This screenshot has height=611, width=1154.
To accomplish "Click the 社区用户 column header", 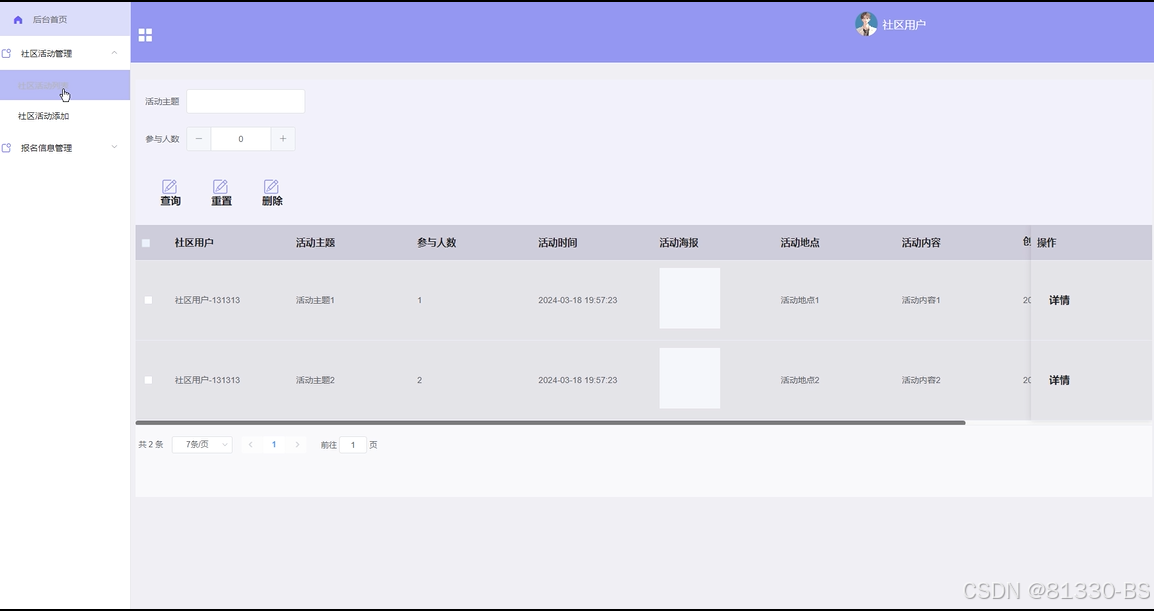I will pos(194,243).
